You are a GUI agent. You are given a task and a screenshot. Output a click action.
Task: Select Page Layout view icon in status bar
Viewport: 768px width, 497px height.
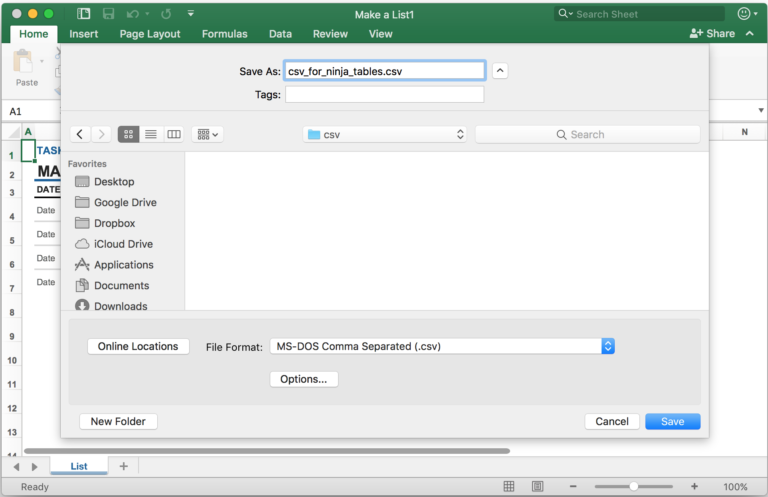coord(537,486)
